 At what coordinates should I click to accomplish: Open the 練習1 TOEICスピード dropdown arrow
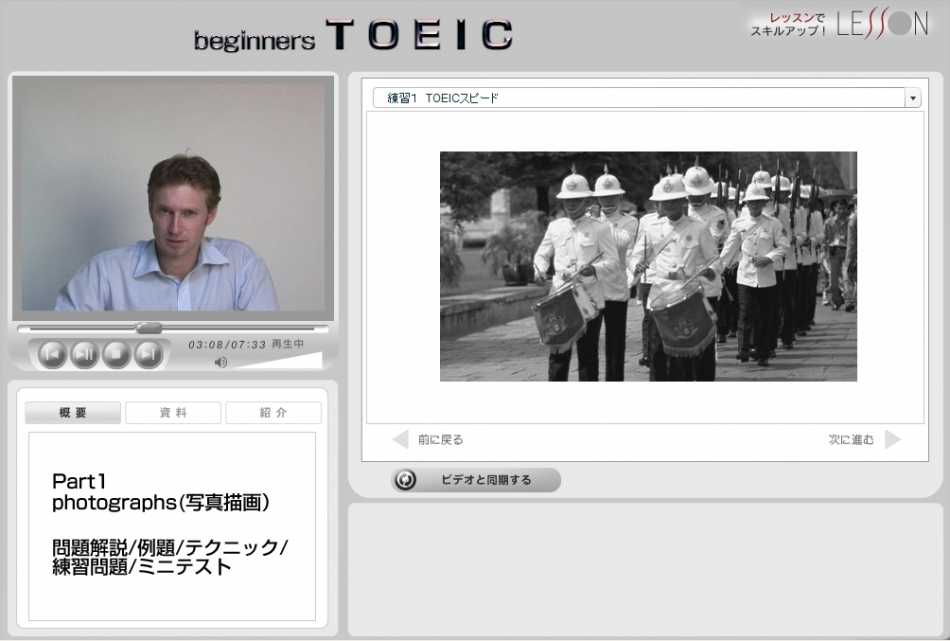coord(912,98)
